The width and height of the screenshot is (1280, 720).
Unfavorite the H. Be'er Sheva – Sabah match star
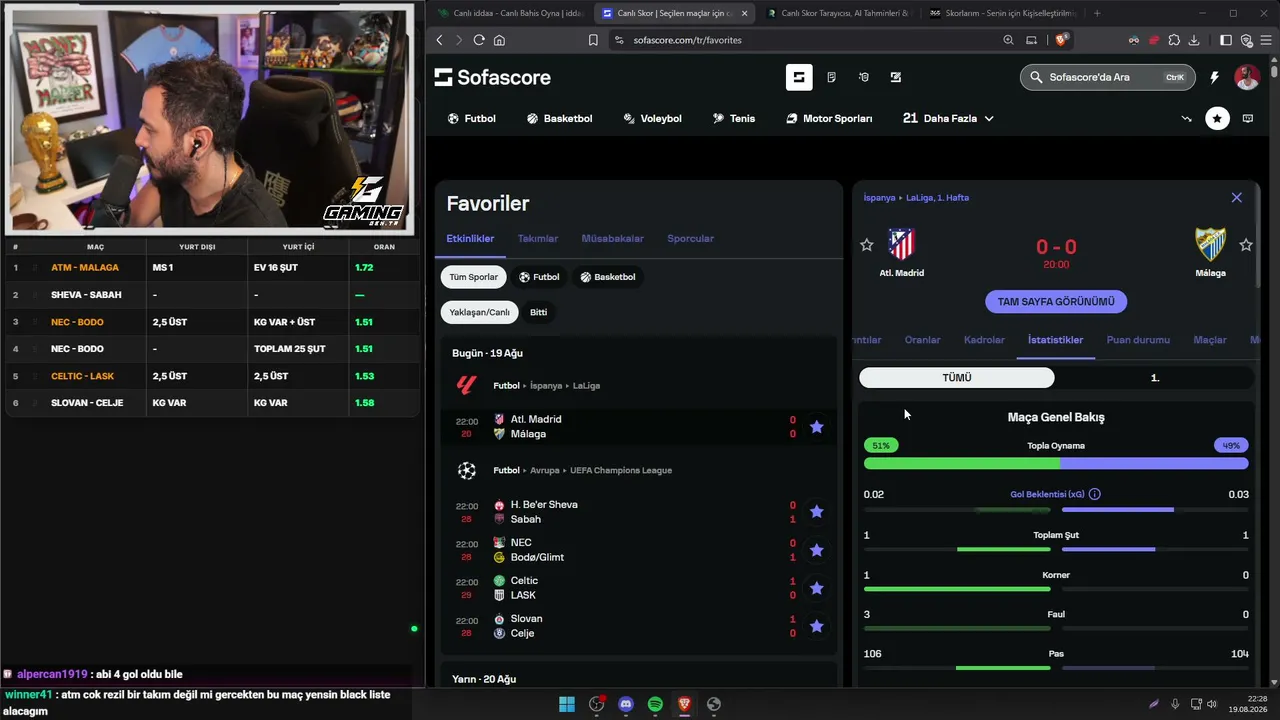pos(816,512)
